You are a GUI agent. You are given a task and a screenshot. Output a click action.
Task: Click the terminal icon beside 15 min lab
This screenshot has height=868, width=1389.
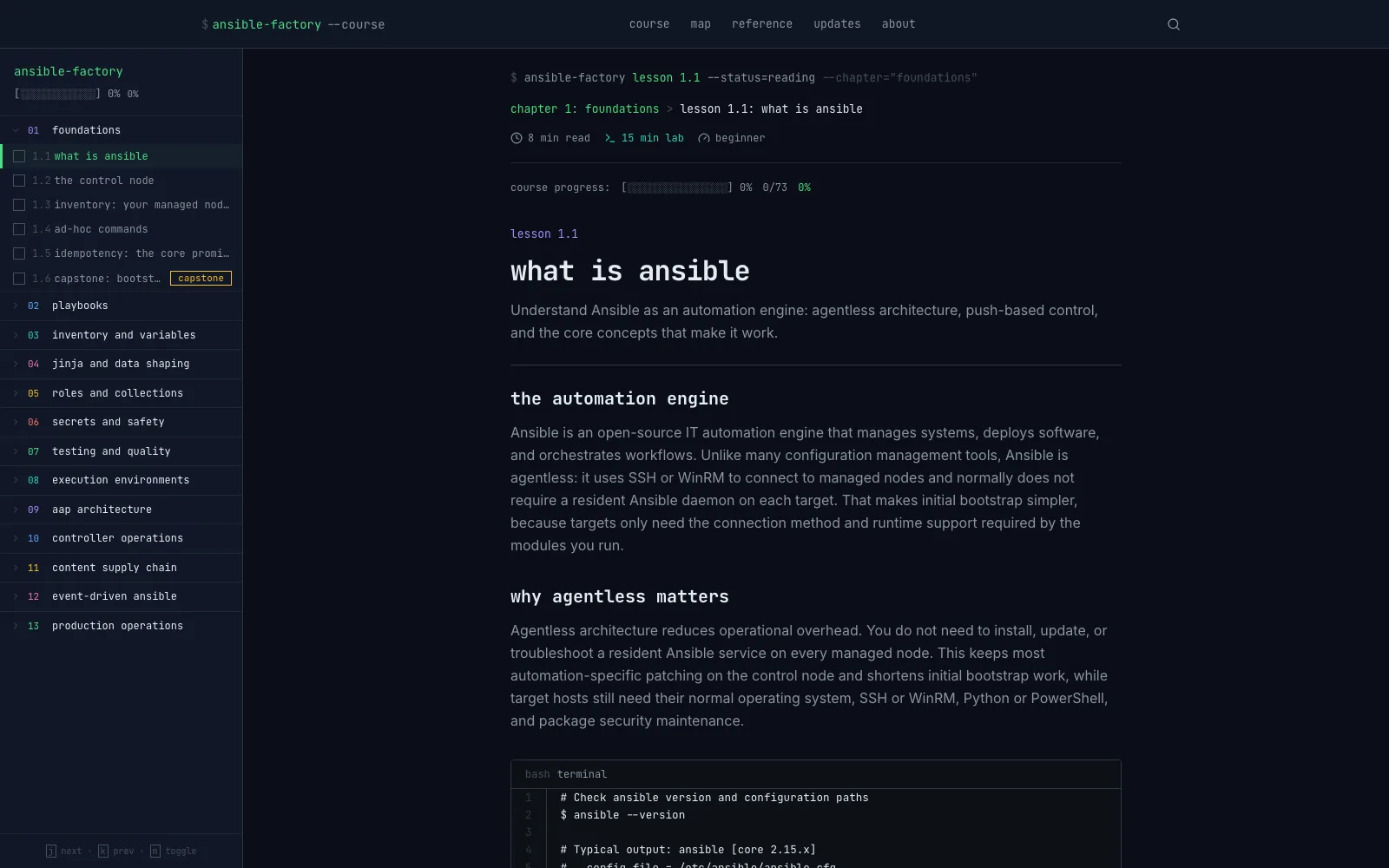(609, 138)
